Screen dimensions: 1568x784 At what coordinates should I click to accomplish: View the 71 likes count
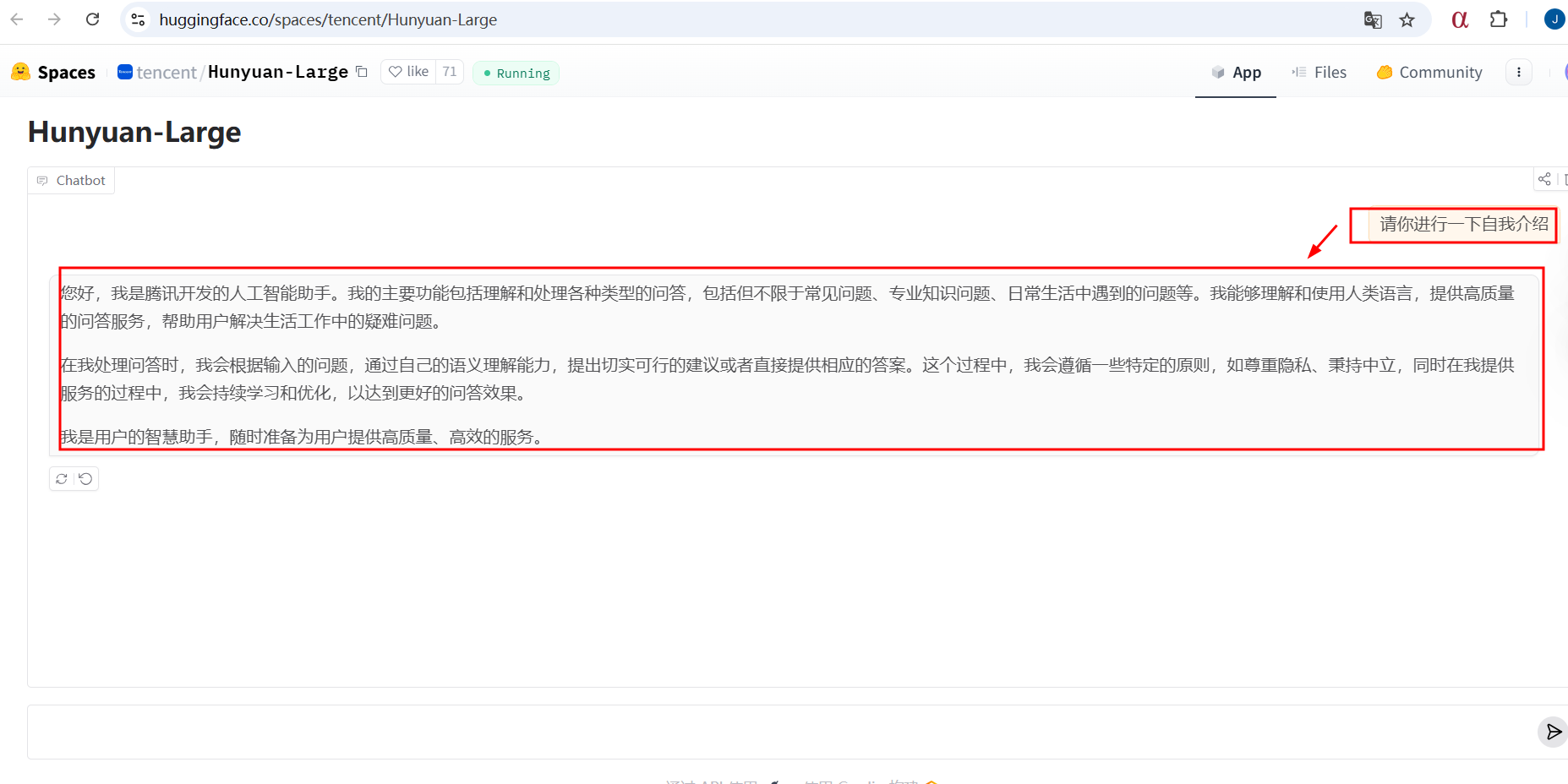450,72
